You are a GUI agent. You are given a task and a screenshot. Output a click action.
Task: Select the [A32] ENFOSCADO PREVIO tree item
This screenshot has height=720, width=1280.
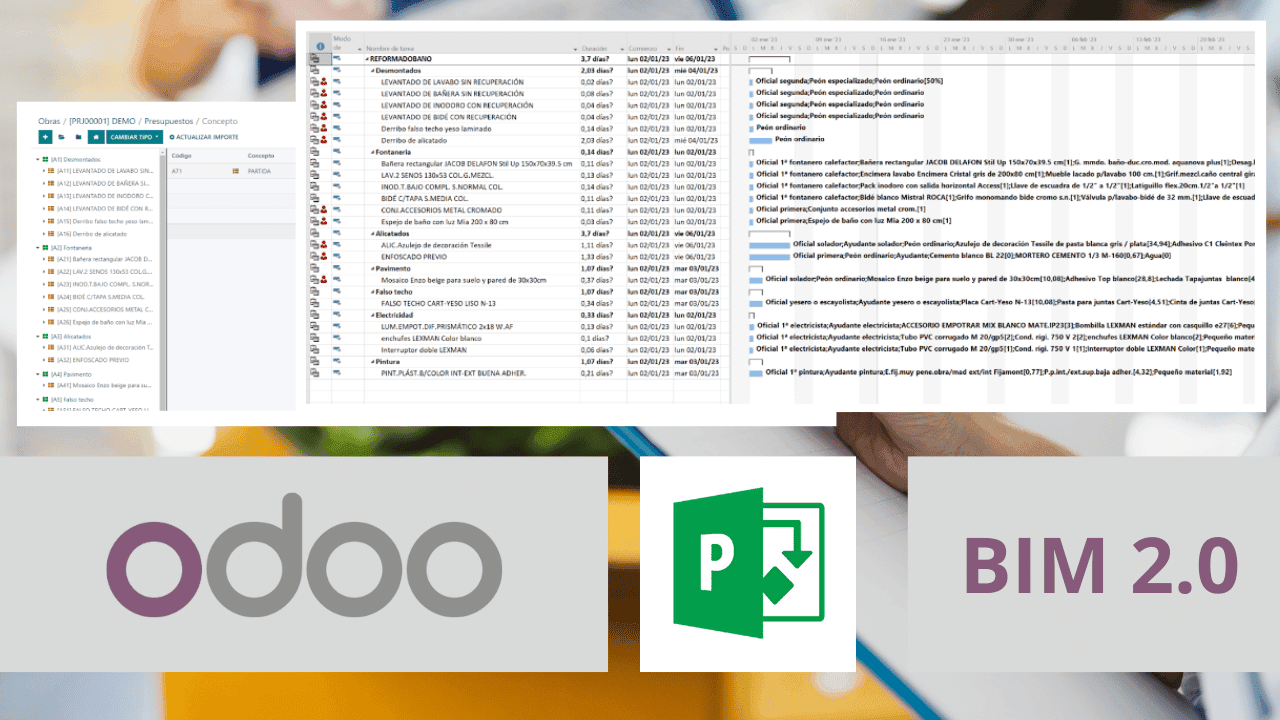(91, 360)
